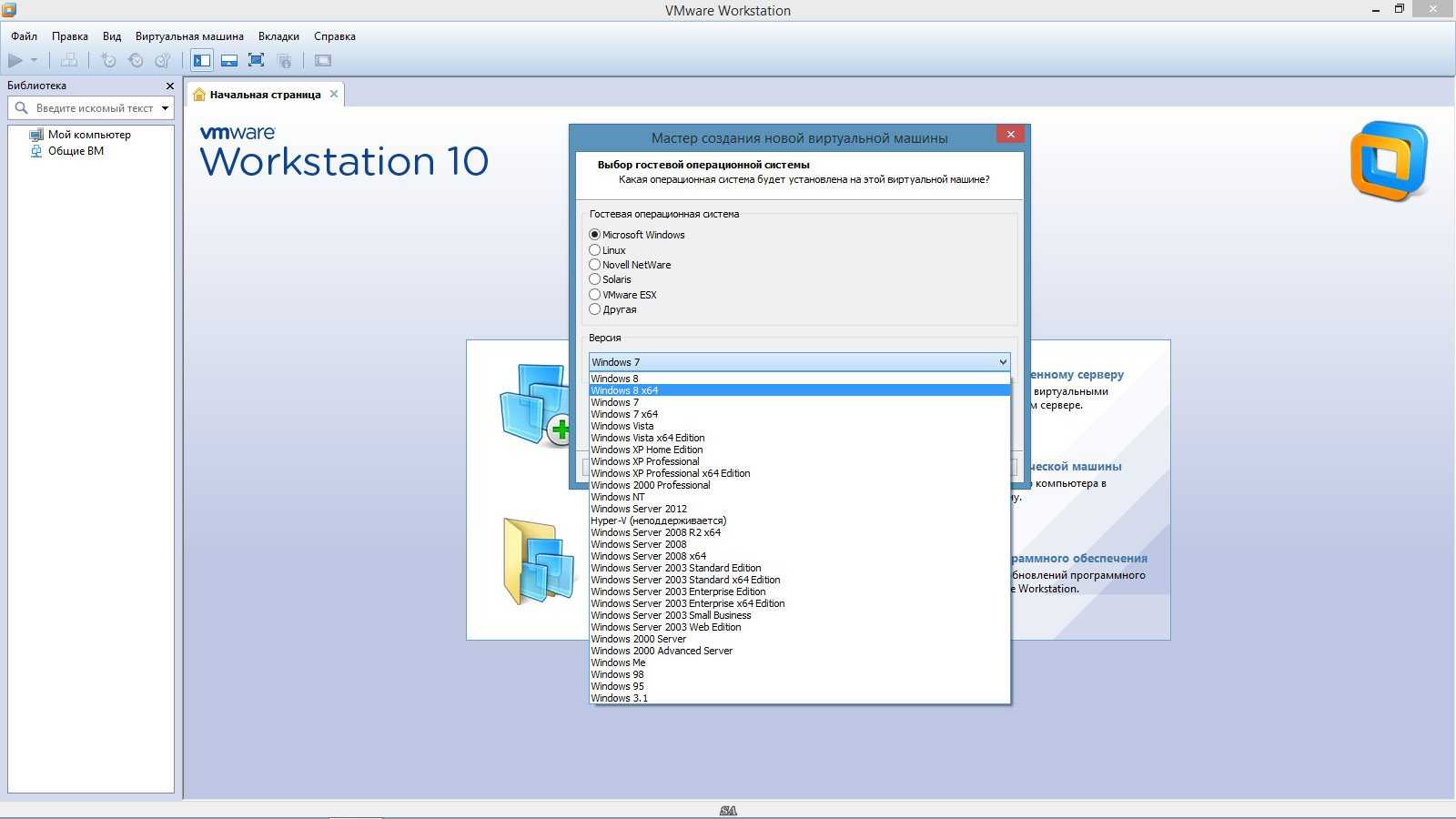Image resolution: width=1456 pixels, height=819 pixels.
Task: Choose Windows Server 2012 from the list
Action: pyautogui.click(x=799, y=509)
